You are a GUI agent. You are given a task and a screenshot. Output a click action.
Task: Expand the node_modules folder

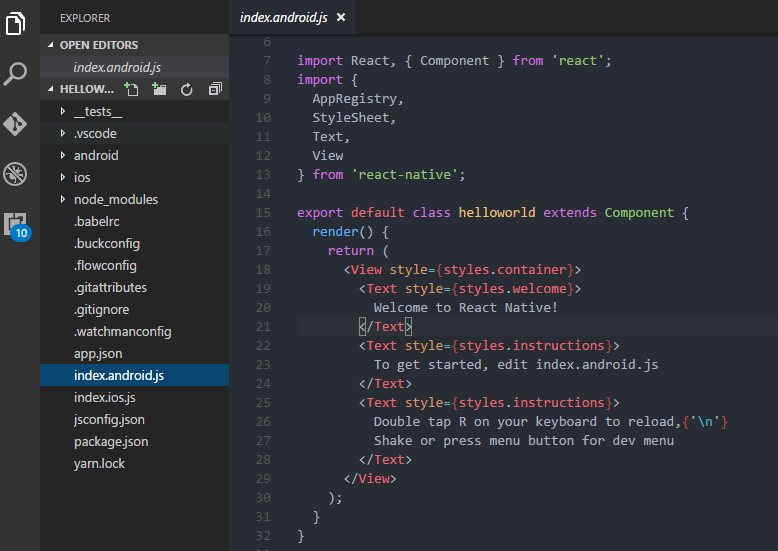(x=115, y=199)
